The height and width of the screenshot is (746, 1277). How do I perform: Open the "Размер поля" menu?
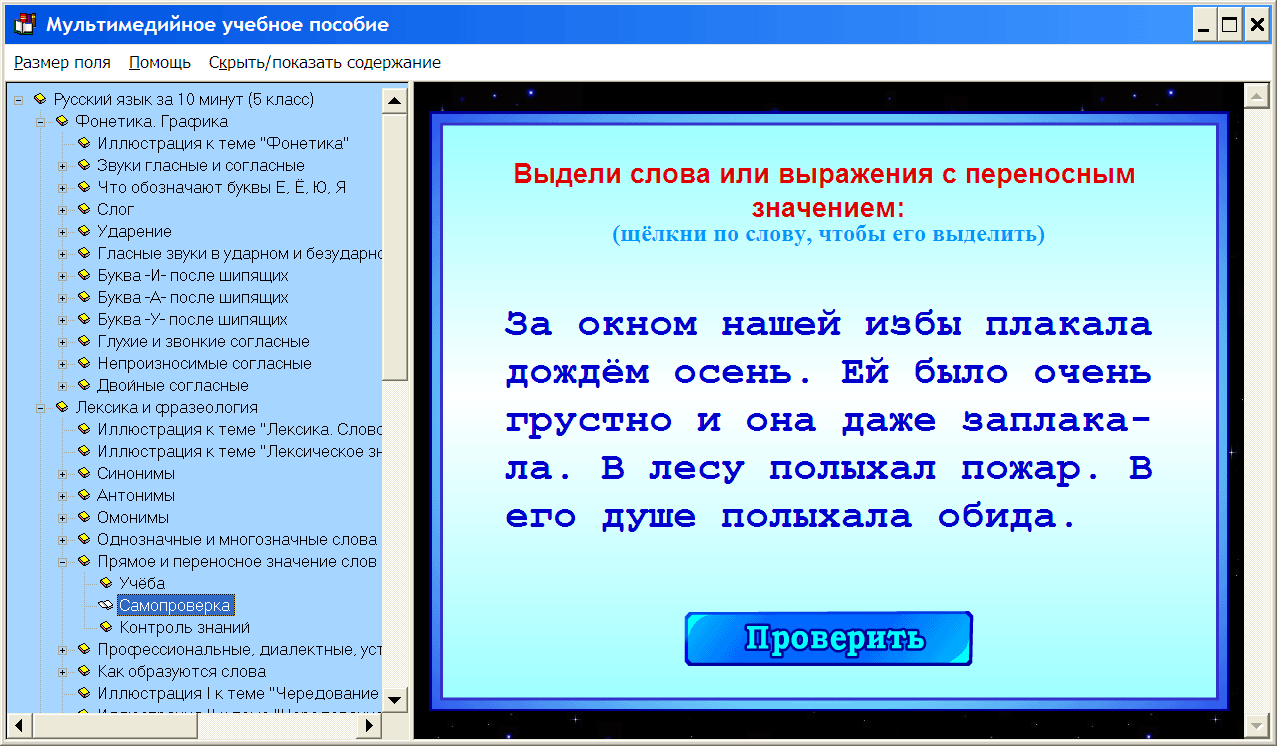[62, 61]
